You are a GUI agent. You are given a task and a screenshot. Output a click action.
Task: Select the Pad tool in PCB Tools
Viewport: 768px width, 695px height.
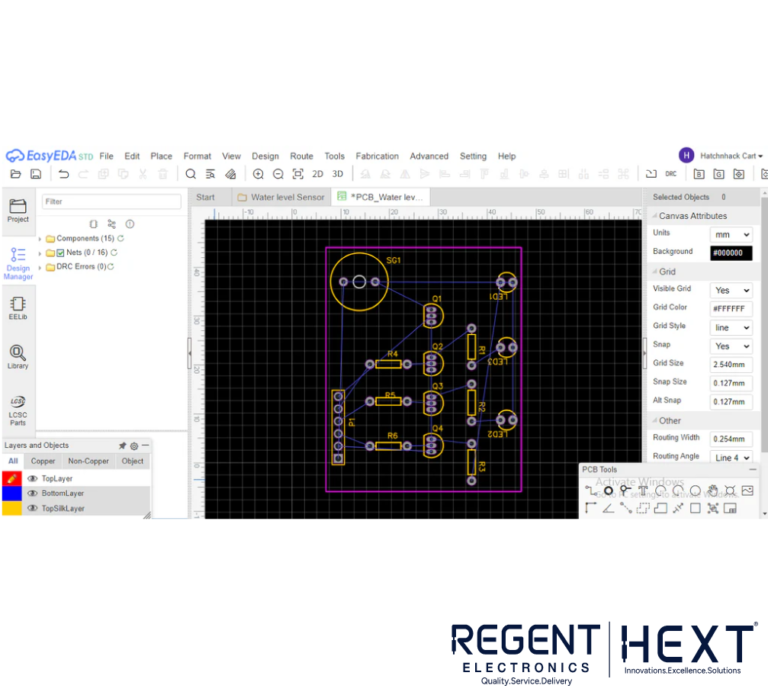[608, 490]
